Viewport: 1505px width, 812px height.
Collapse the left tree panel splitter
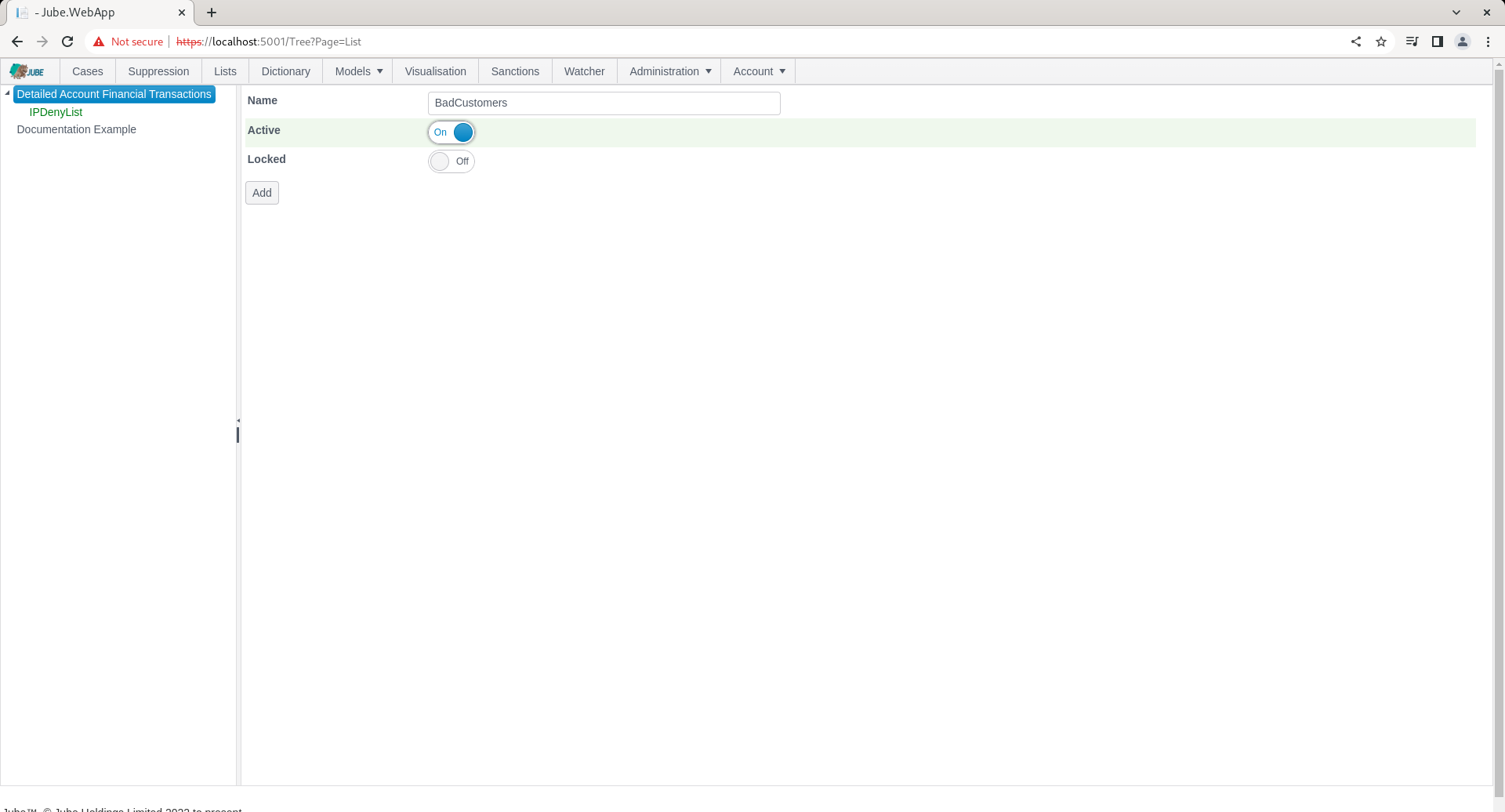click(238, 421)
